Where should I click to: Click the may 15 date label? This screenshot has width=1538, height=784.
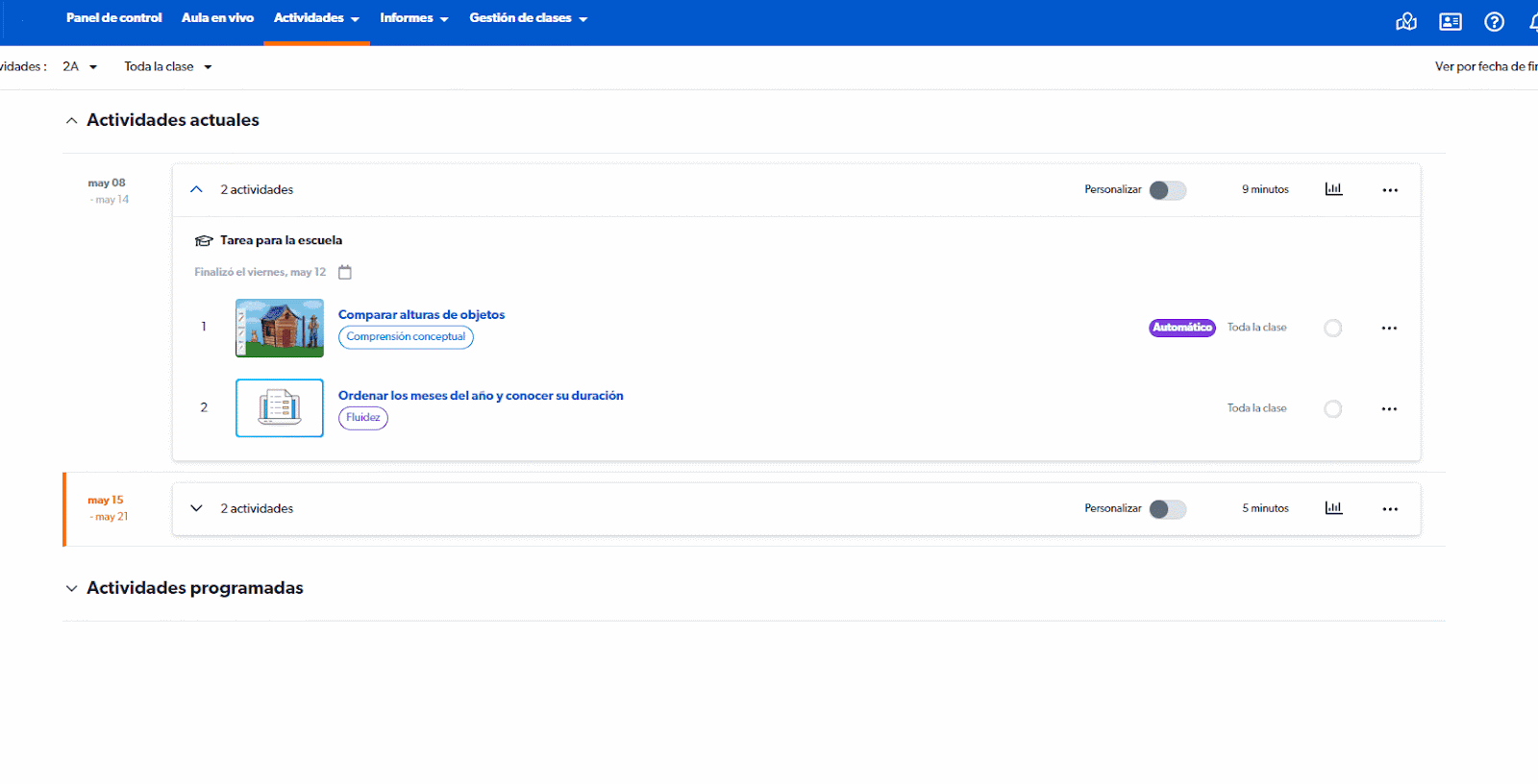(106, 500)
